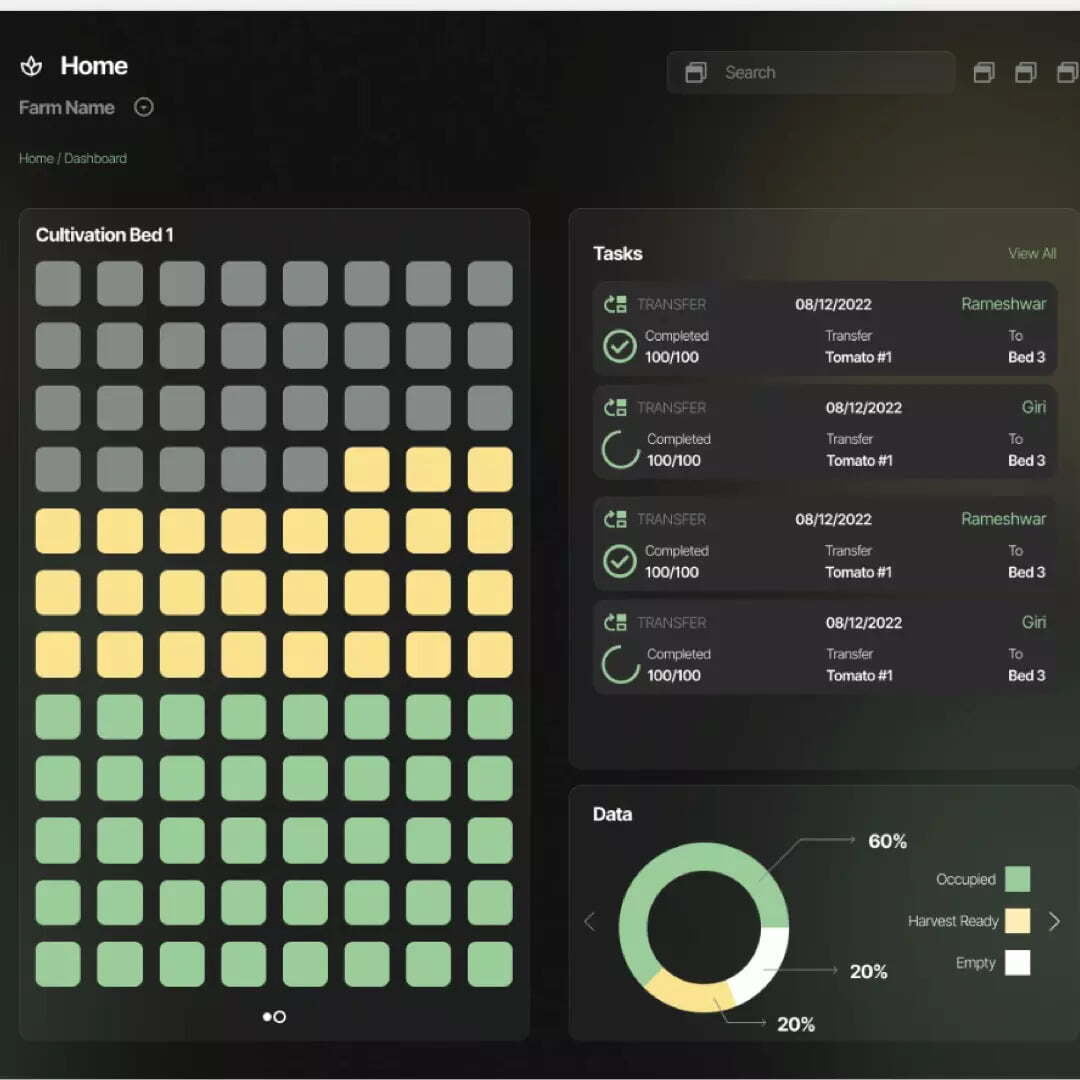The height and width of the screenshot is (1080, 1080).
Task: Click the lotus logo beside Home
Action: [31, 66]
